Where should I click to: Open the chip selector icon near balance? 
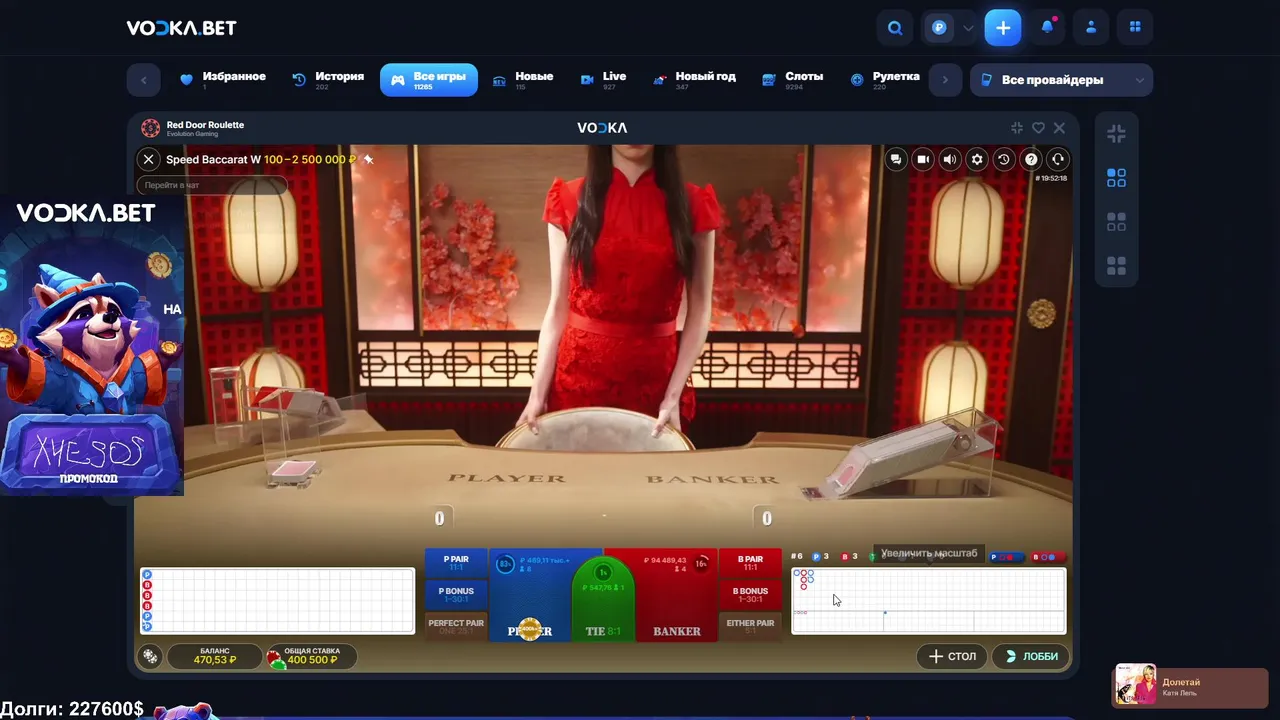(149, 656)
